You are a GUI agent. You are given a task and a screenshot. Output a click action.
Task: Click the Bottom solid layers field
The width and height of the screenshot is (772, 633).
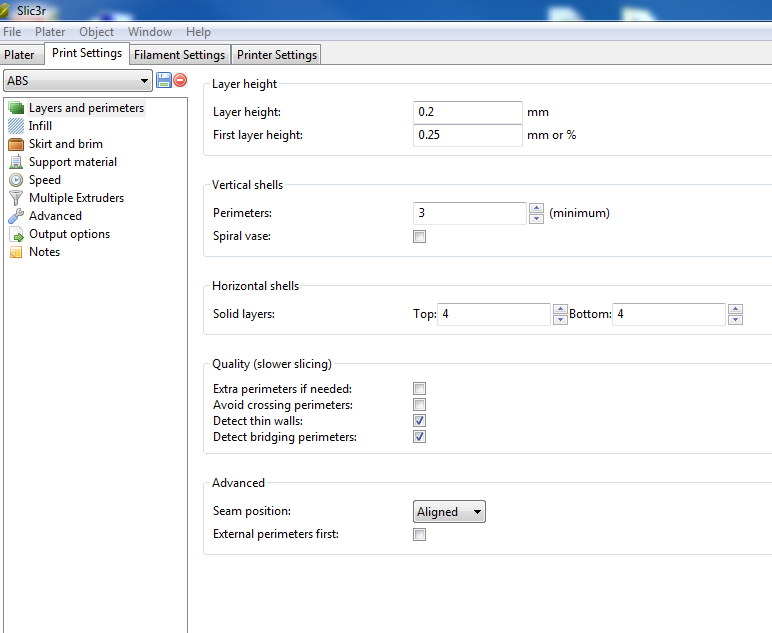point(669,315)
